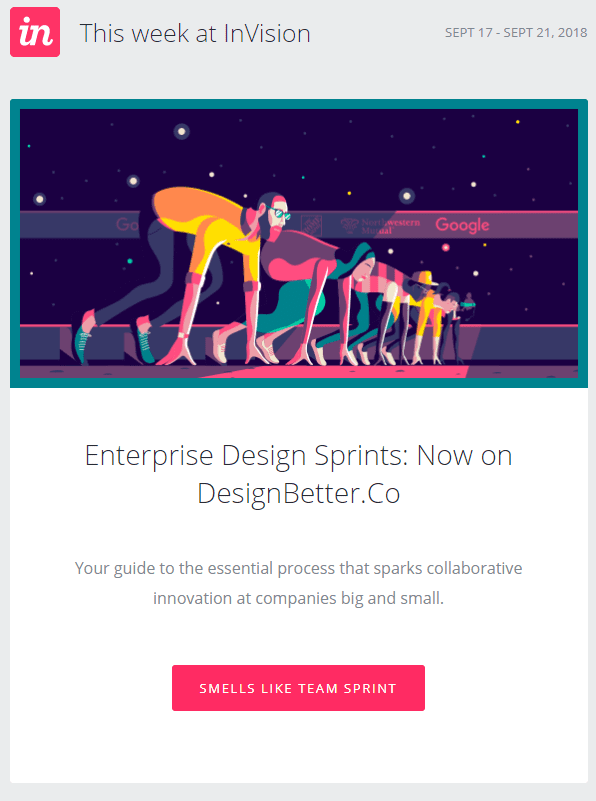Open the Enterprise Design Sprints headline link
The height and width of the screenshot is (801, 596).
pos(298,474)
